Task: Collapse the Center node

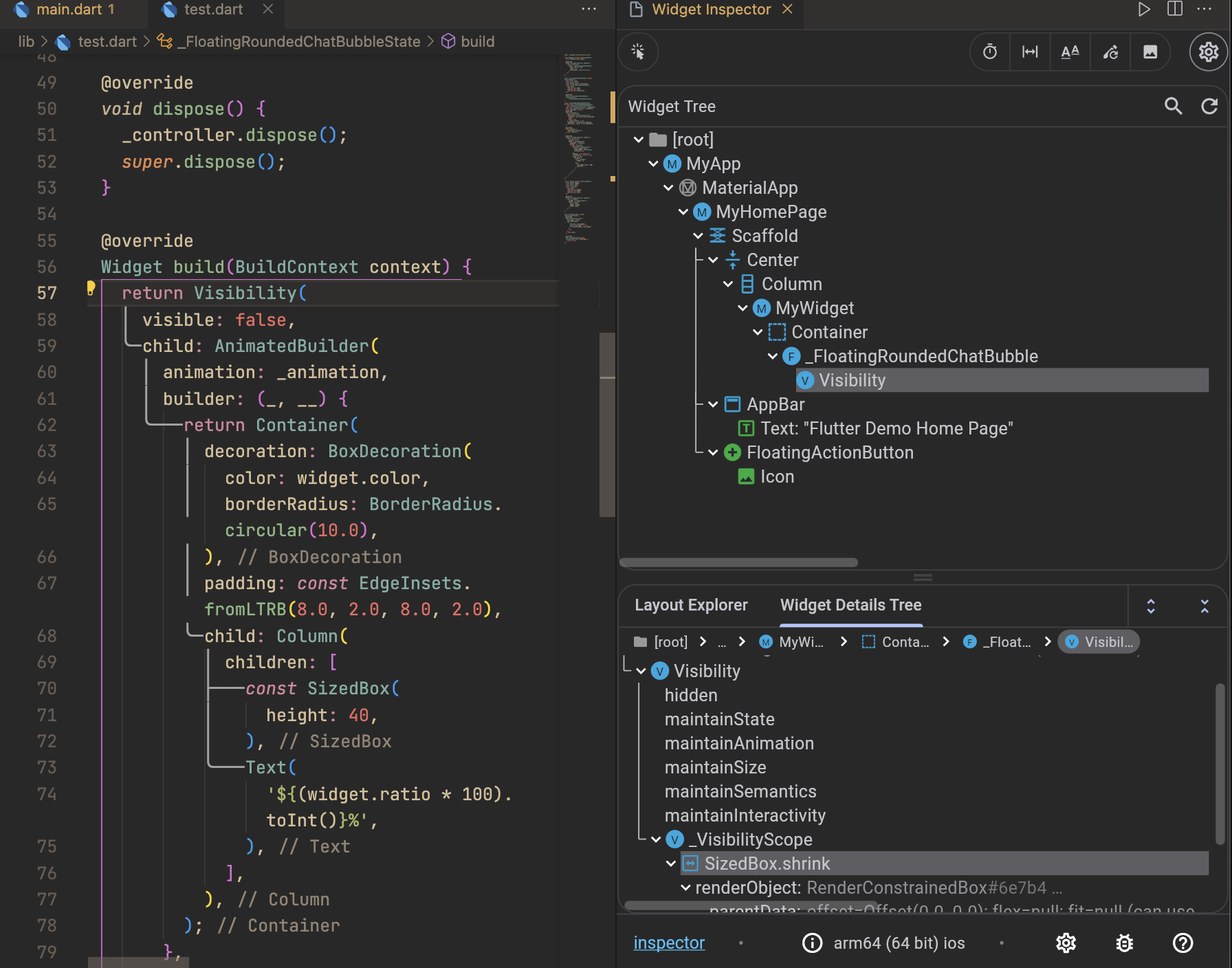Action: 713,260
